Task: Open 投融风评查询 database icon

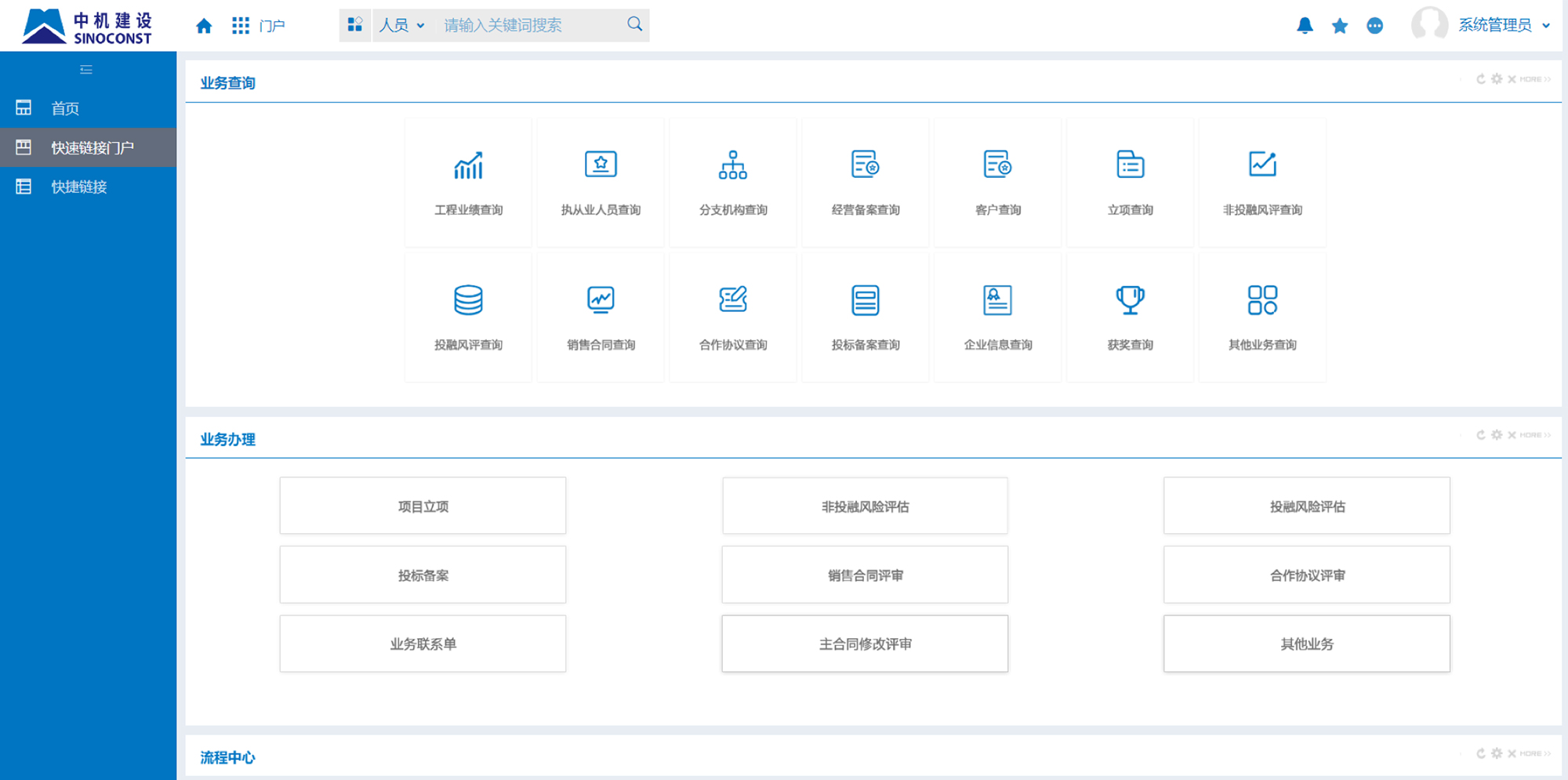Action: tap(469, 299)
